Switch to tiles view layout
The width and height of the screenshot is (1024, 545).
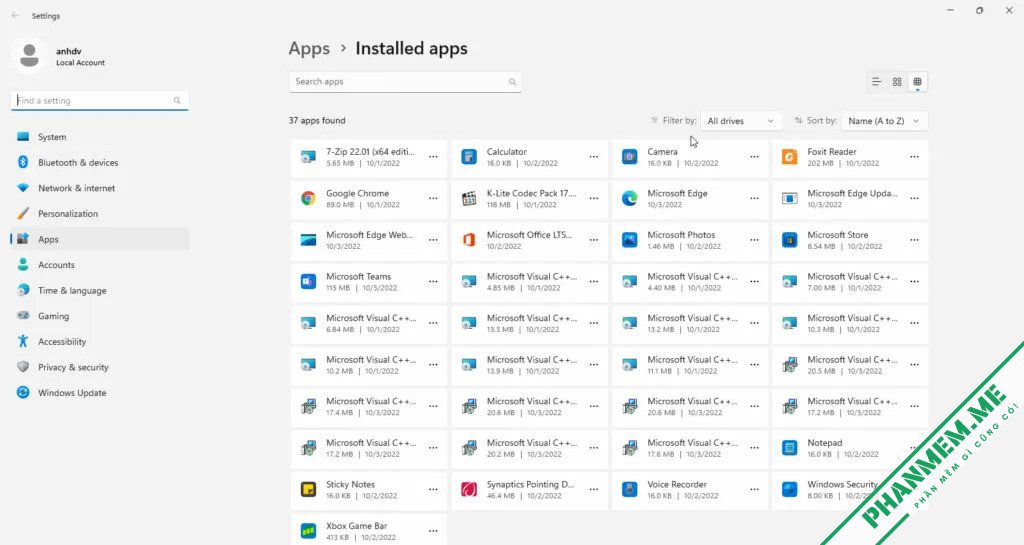pos(917,82)
